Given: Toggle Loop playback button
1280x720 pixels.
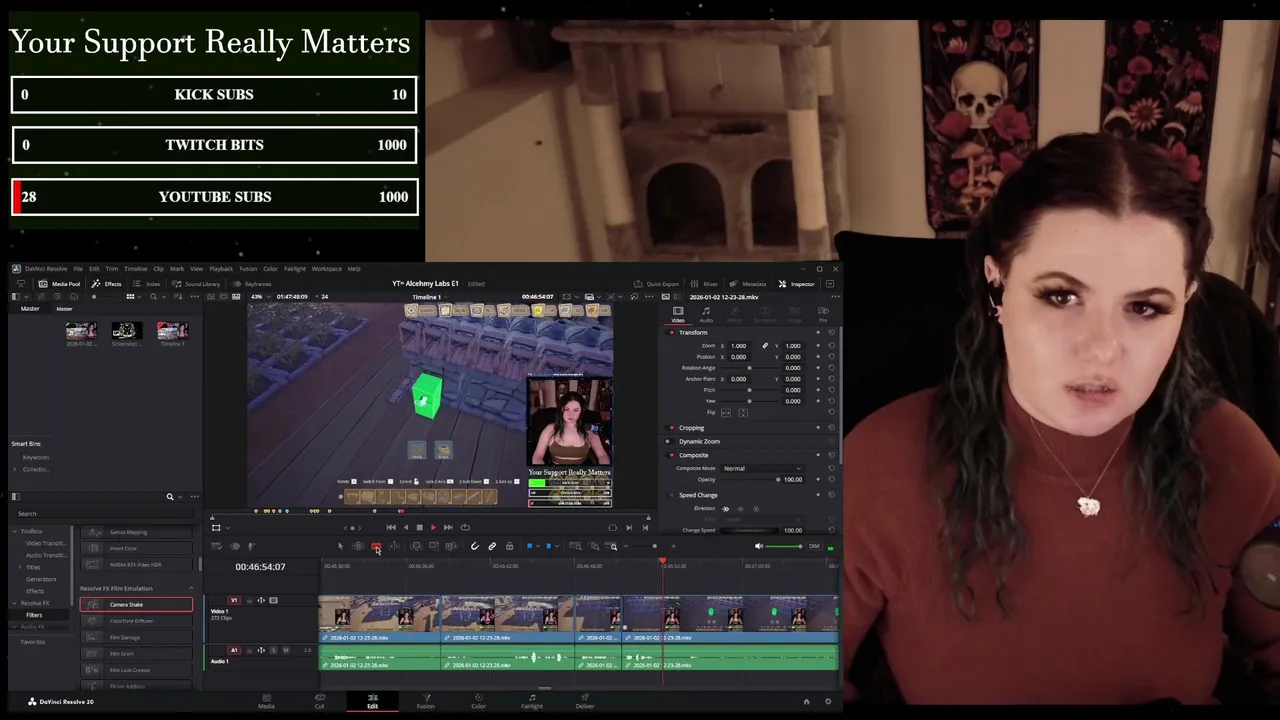Looking at the screenshot, I should (x=464, y=527).
